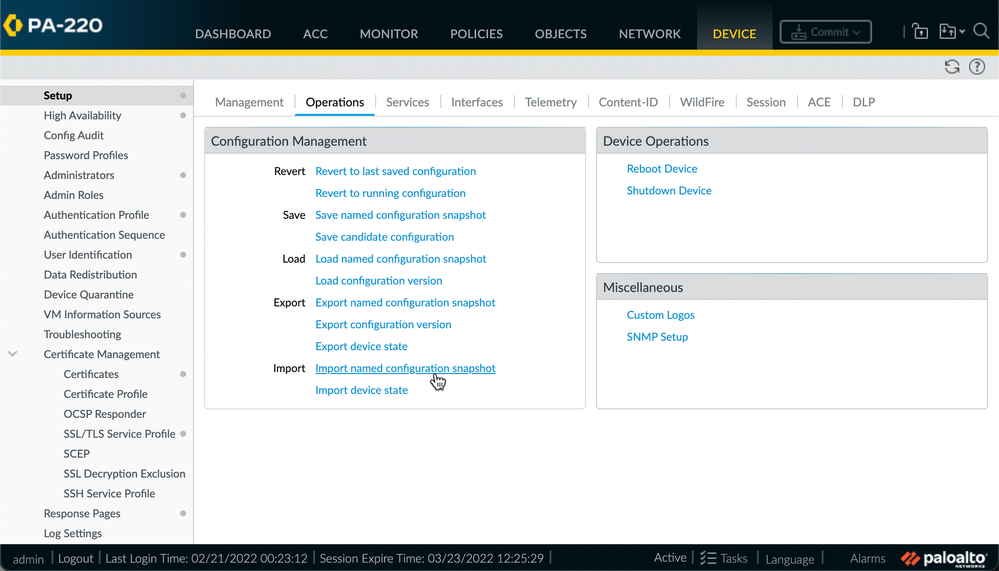Open SNMP Setup under Miscellaneous

(657, 337)
